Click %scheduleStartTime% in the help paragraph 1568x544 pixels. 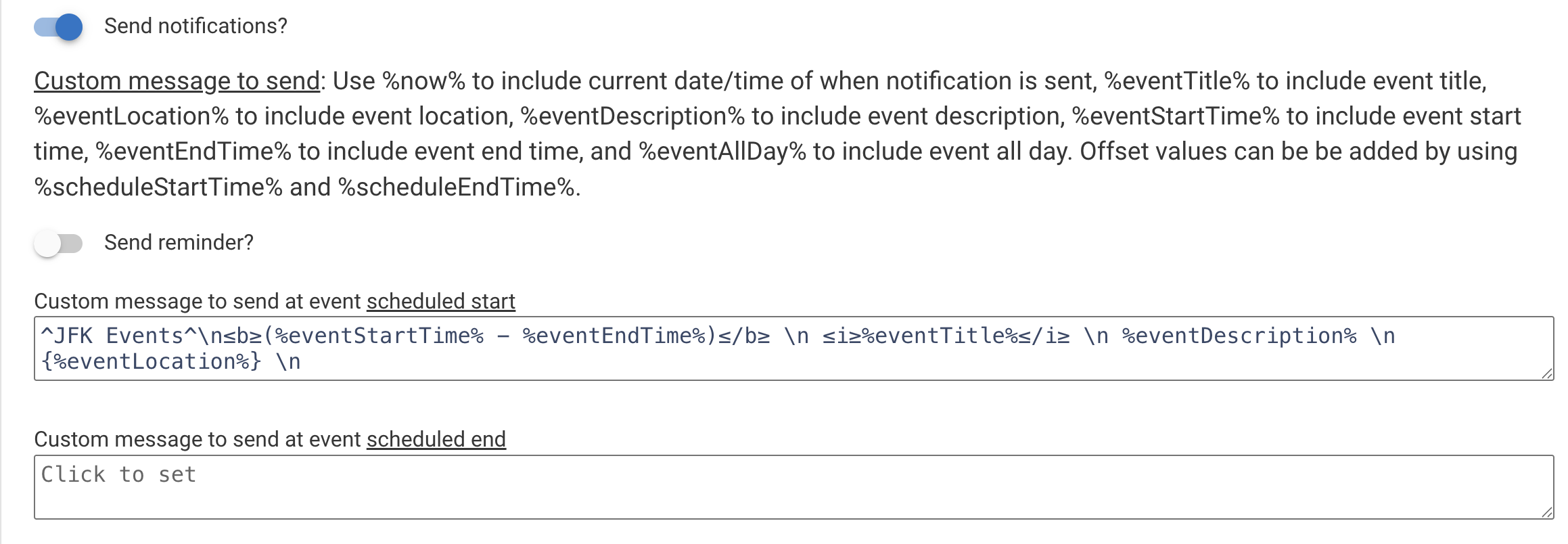coord(158,187)
